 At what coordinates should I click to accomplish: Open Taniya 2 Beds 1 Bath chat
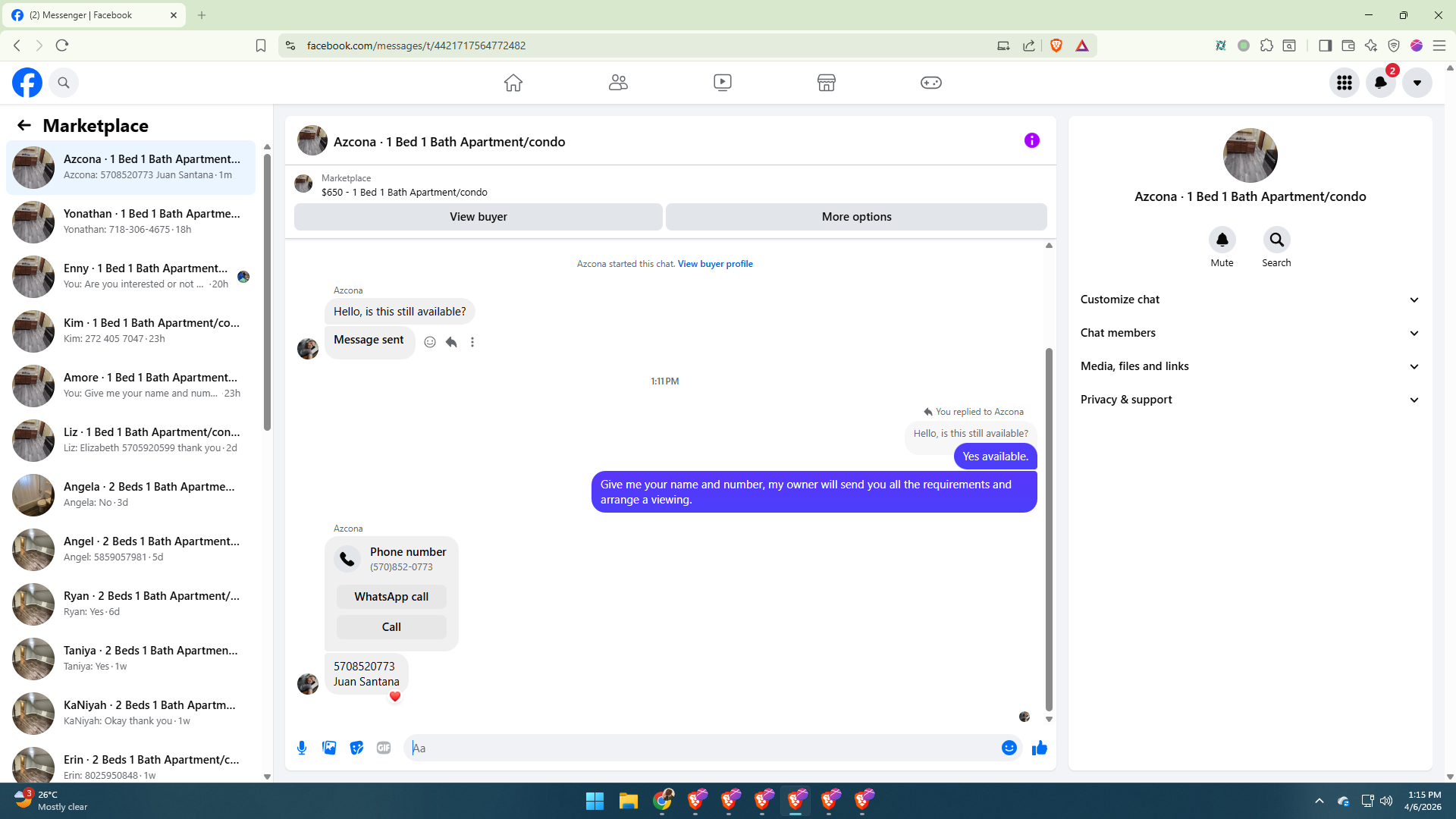pos(130,659)
